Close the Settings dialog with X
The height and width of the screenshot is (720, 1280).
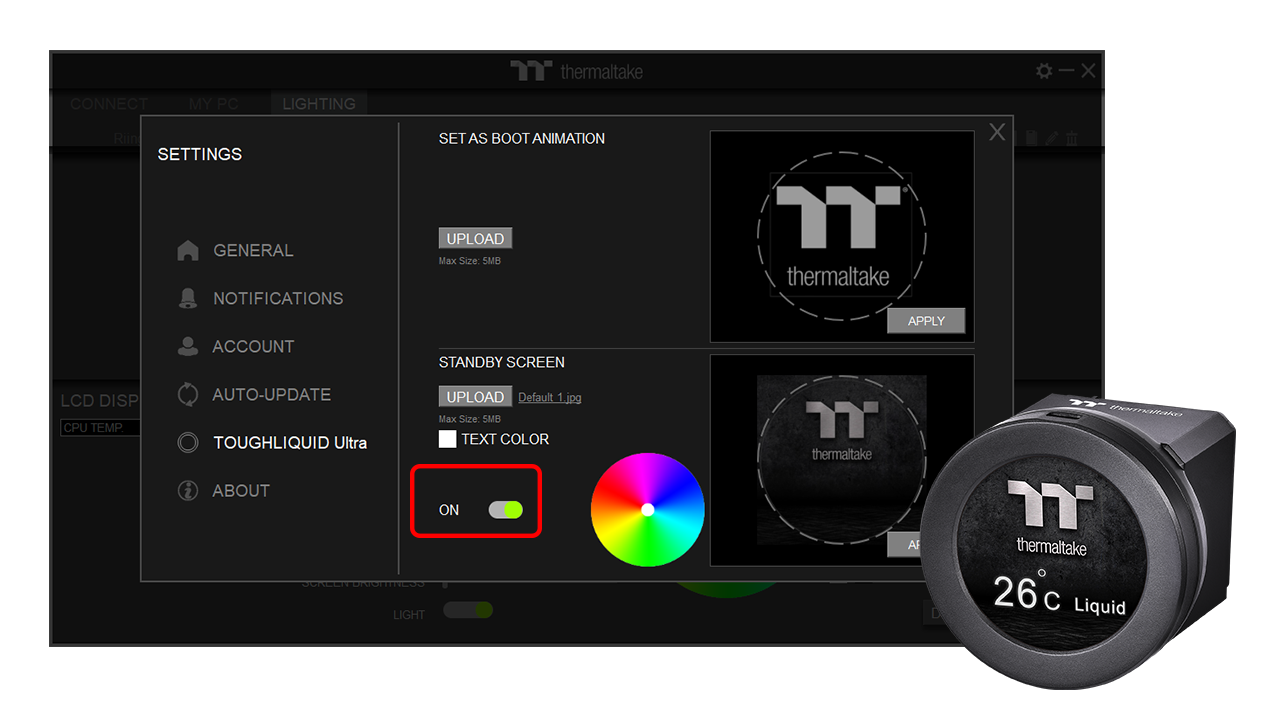click(x=997, y=133)
